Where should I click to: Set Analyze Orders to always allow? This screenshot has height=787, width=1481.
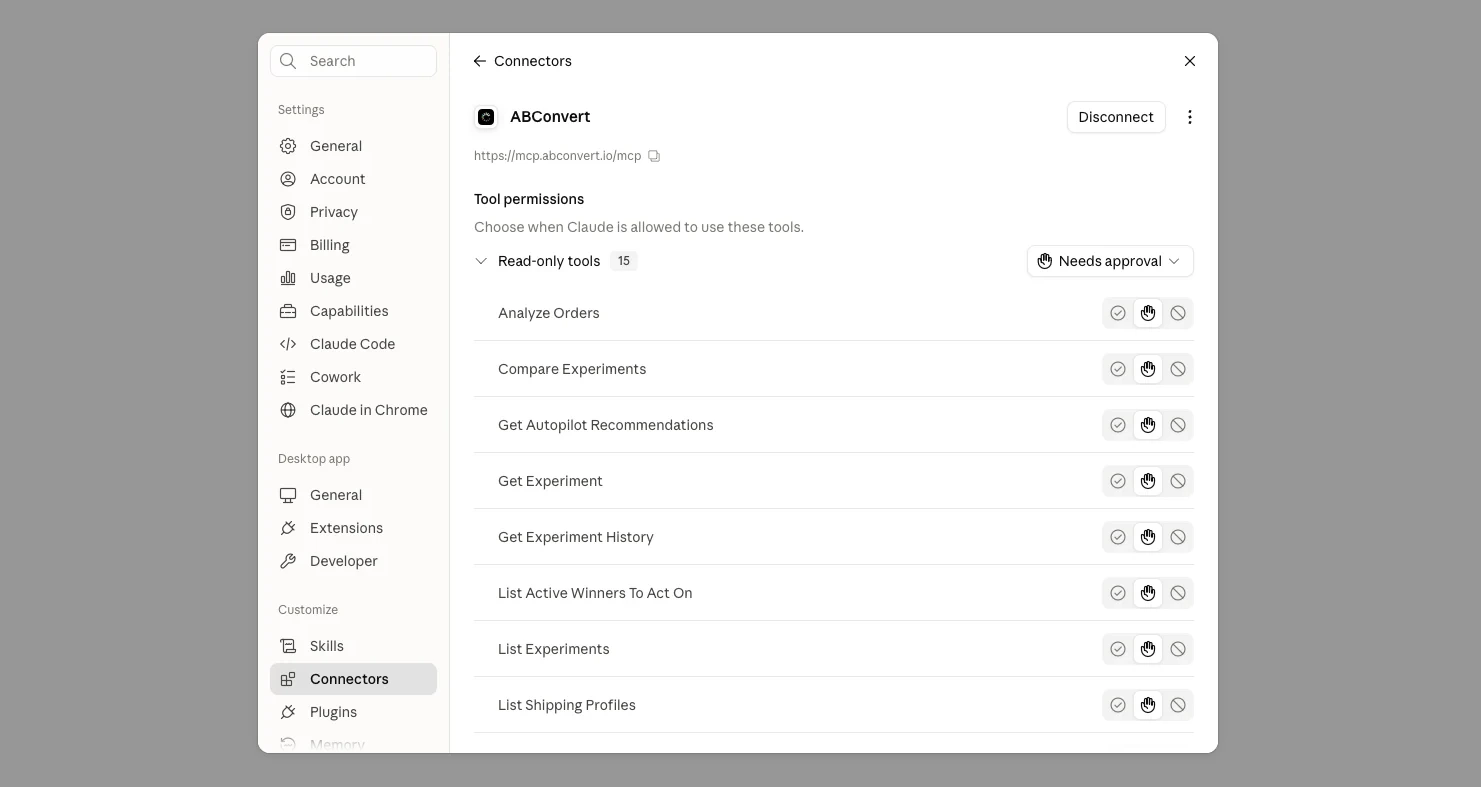coord(1118,313)
